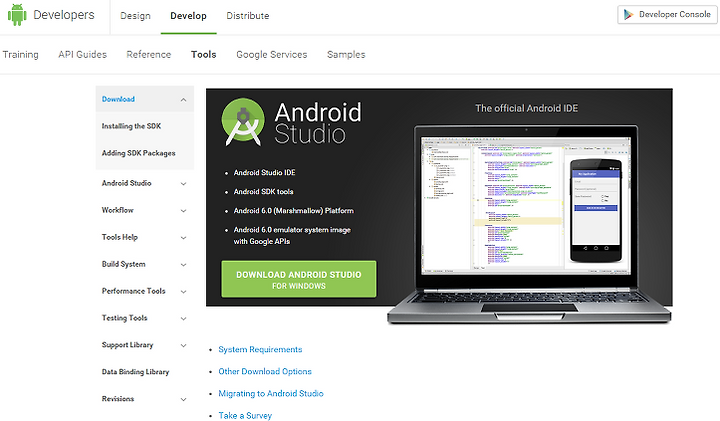
Task: Open Performance Tools sidebar item
Action: pyautogui.click(x=133, y=291)
